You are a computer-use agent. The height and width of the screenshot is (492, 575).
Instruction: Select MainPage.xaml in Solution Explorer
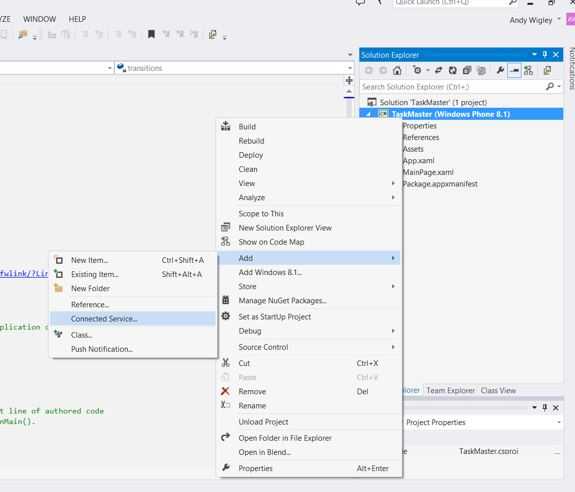point(428,172)
